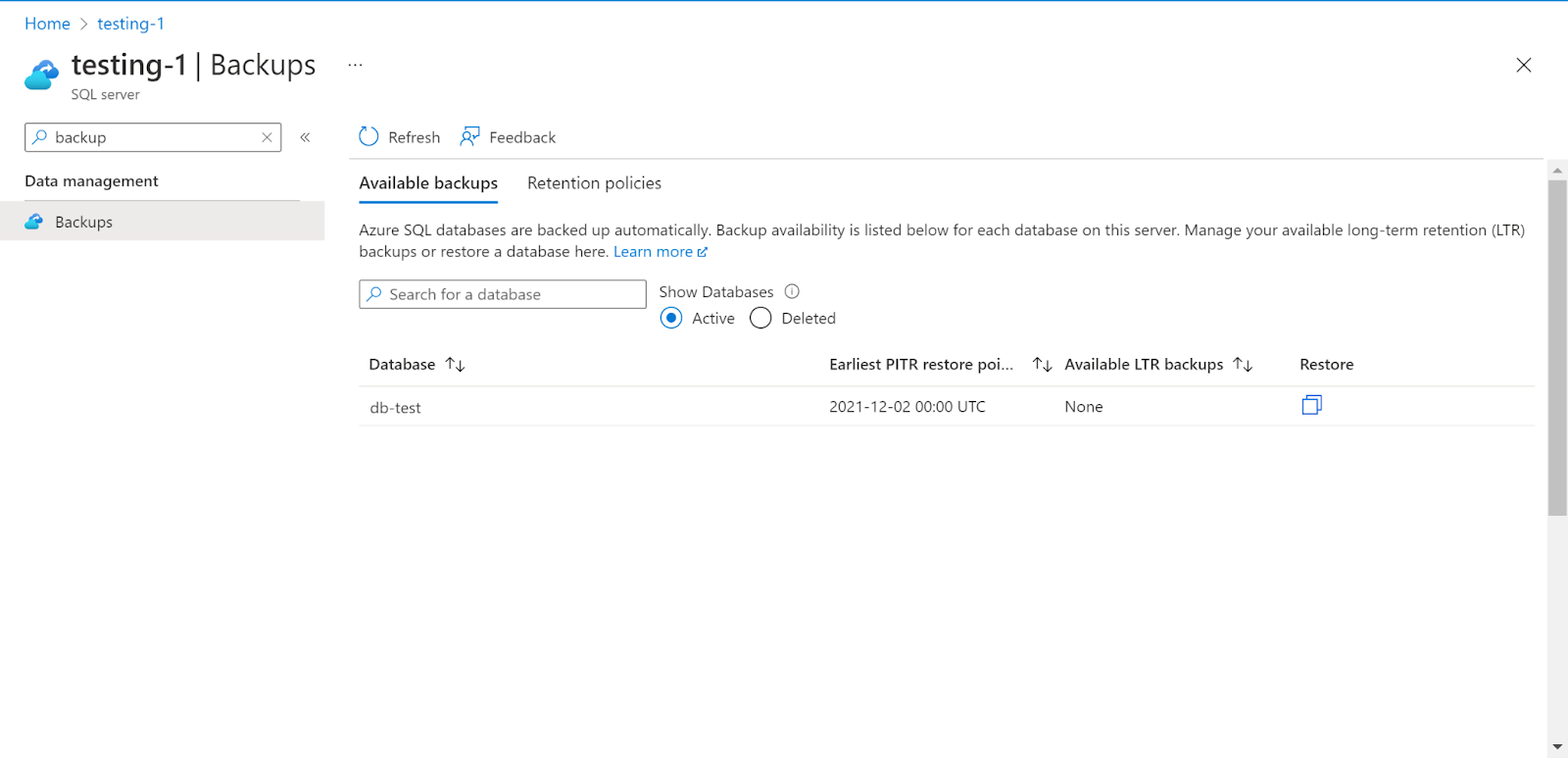Open the more options ellipsis menu
Screen dimensions: 1568x758
(355, 66)
